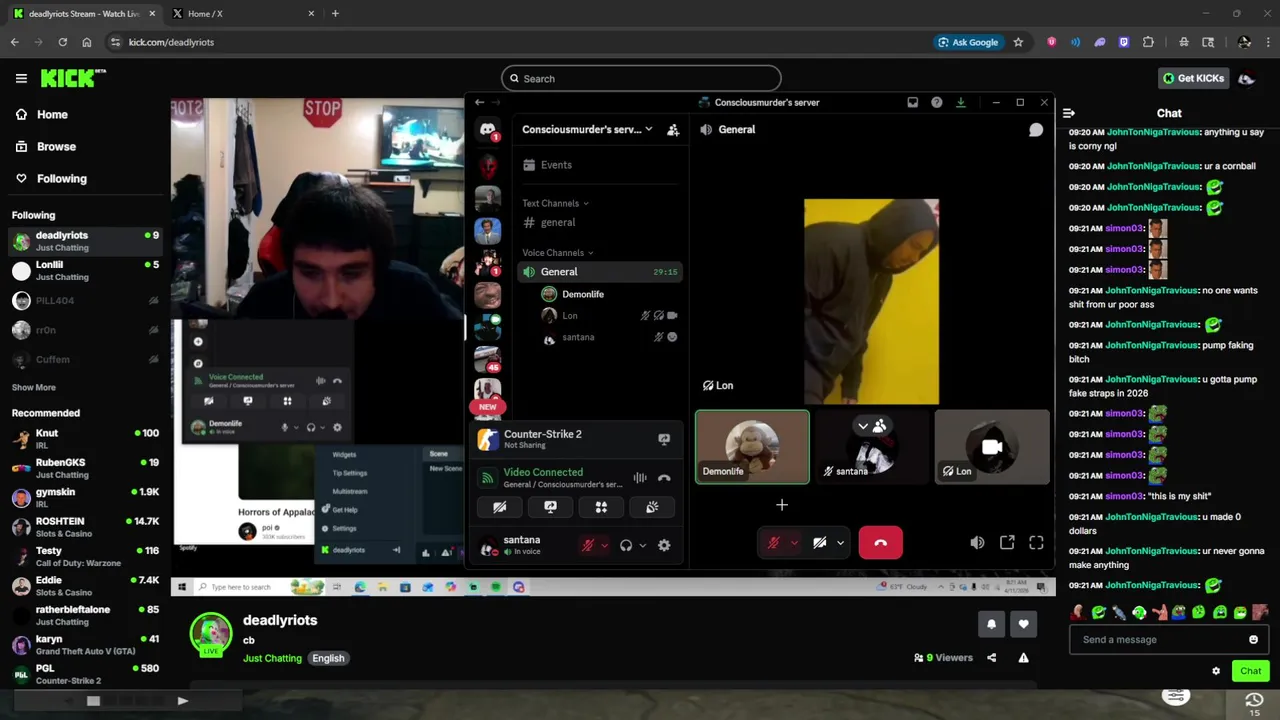Collapse the Voice Channels category
This screenshot has width=1280, height=720.
[x=558, y=253]
